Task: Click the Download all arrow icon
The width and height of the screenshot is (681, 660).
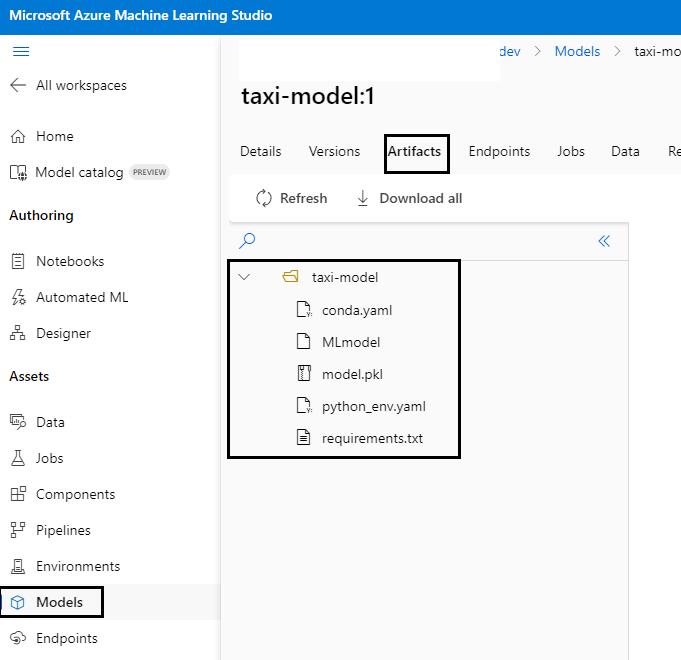Action: (363, 198)
